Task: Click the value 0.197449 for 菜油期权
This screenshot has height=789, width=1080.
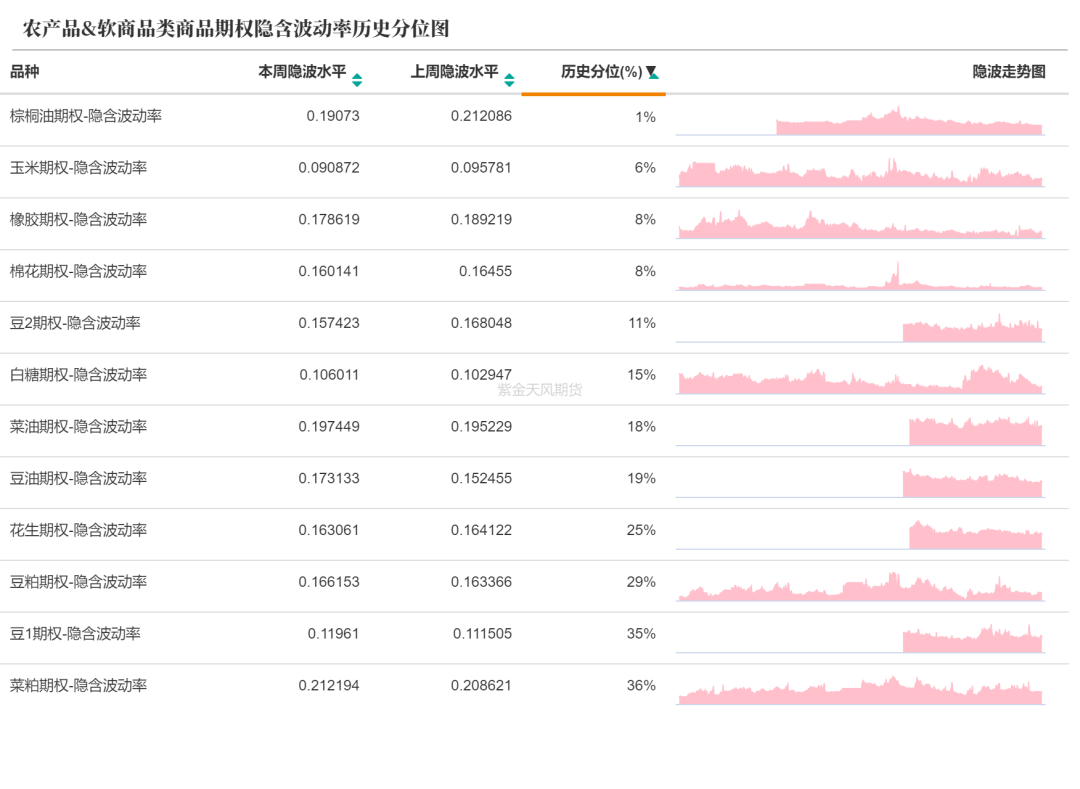Action: pyautogui.click(x=329, y=426)
